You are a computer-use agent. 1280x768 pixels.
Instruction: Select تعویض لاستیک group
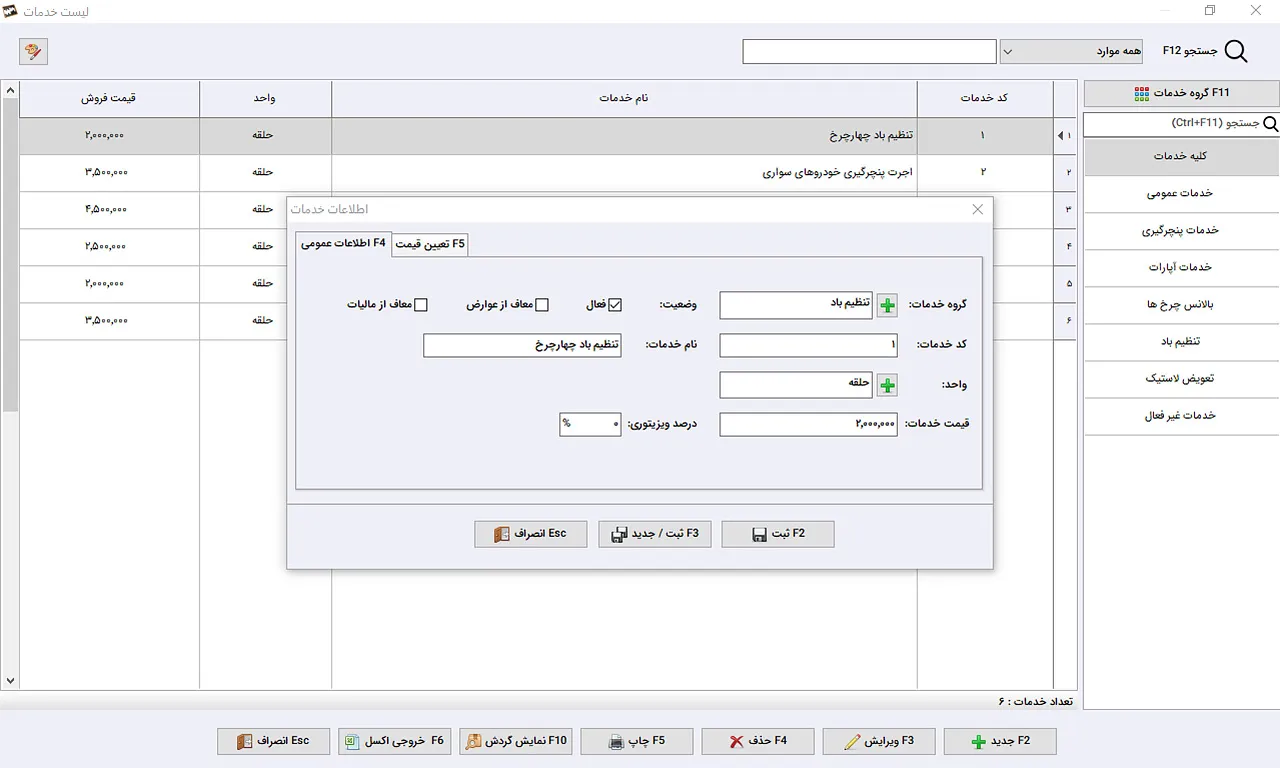click(1182, 378)
